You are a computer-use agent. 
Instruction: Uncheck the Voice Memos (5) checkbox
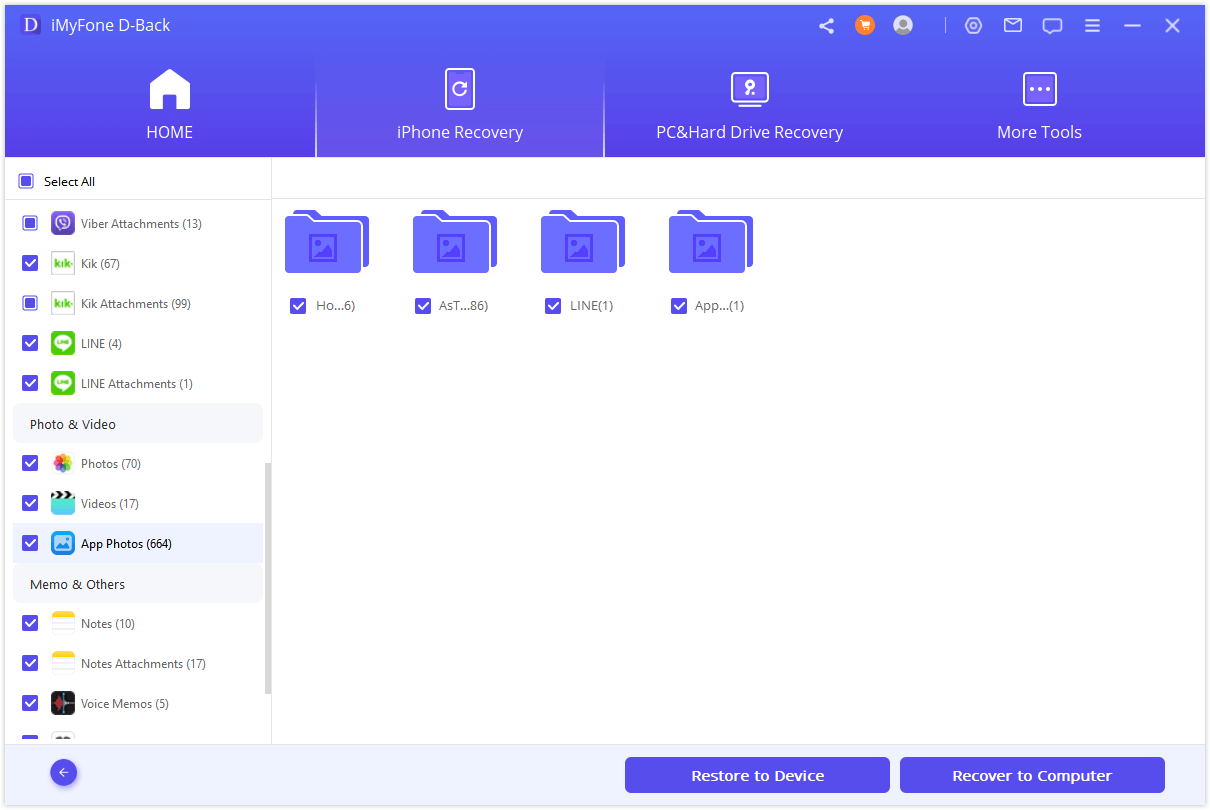coord(30,703)
